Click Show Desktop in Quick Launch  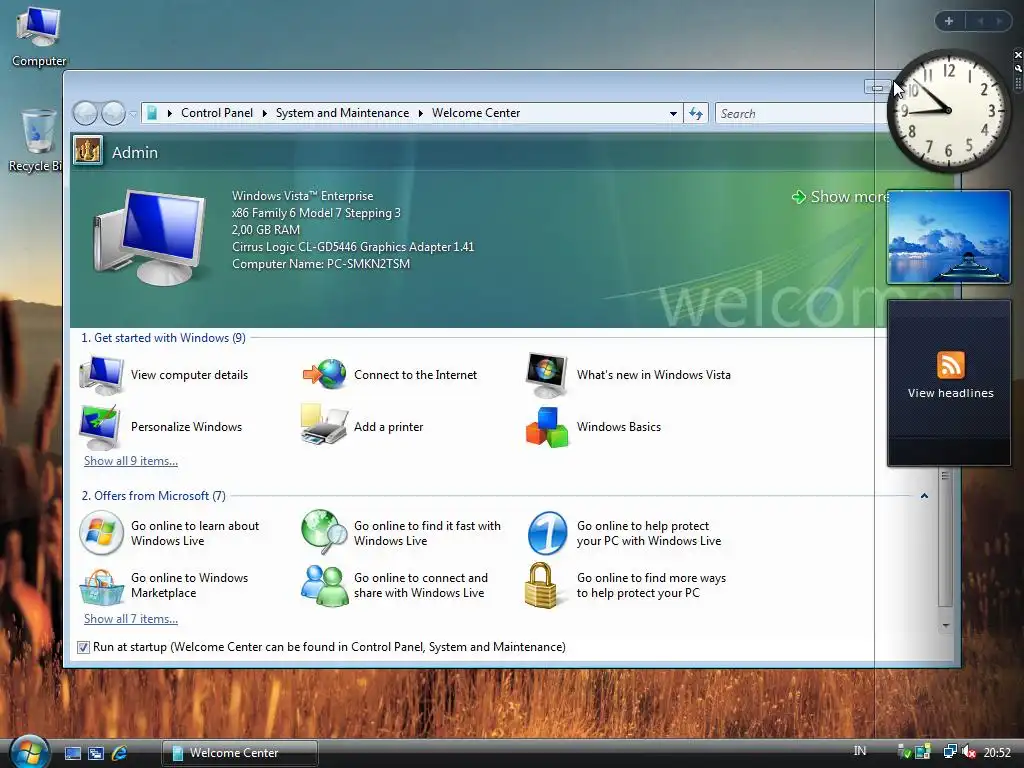(72, 753)
